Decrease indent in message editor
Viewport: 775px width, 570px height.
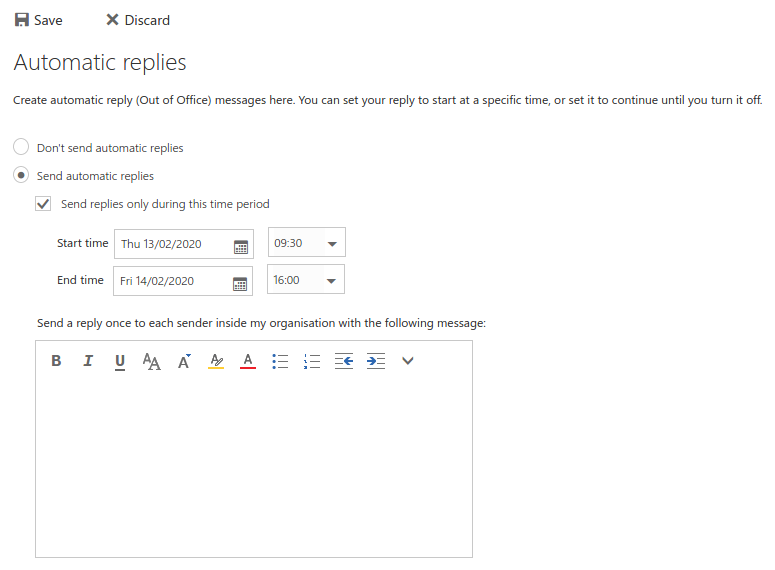(344, 361)
